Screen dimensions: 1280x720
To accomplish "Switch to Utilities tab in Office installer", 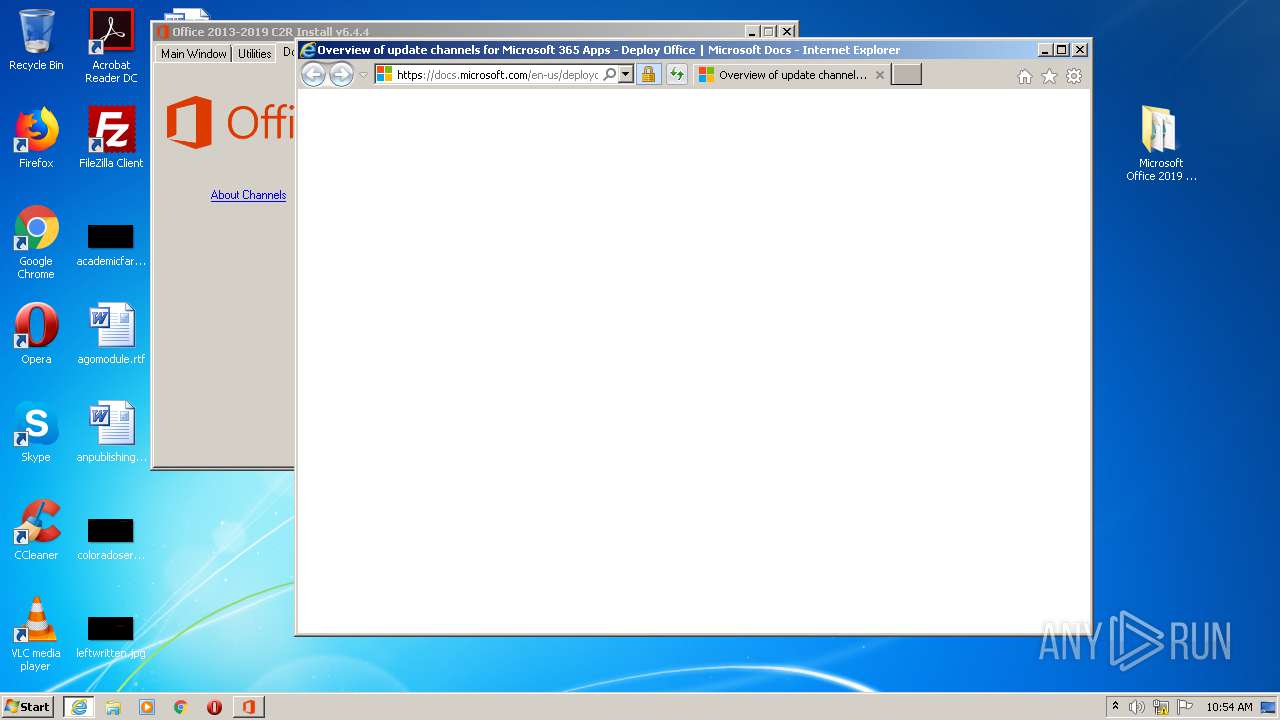I will click(254, 54).
